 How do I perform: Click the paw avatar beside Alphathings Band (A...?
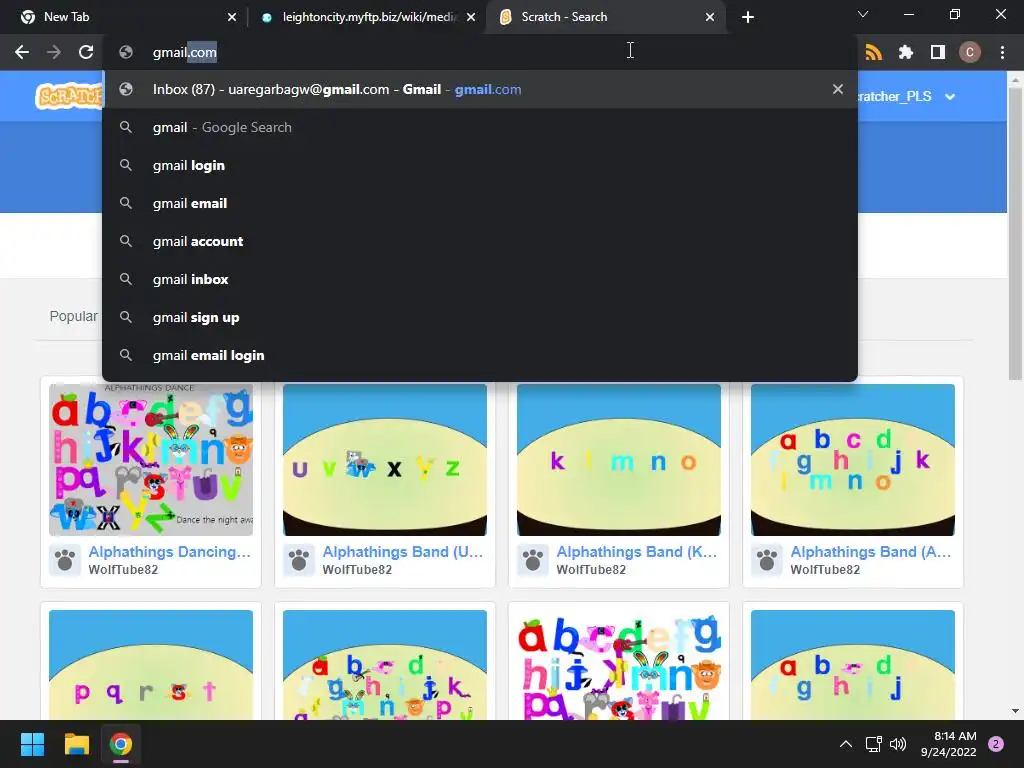[767, 560]
